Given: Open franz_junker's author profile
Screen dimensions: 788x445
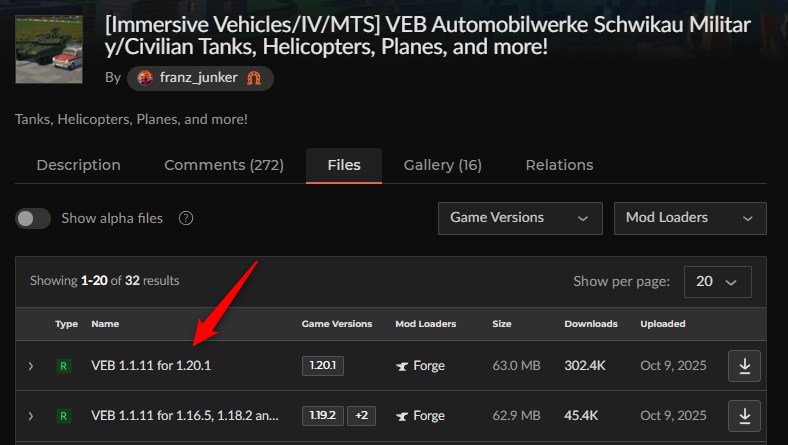Looking at the screenshot, I should tap(199, 77).
